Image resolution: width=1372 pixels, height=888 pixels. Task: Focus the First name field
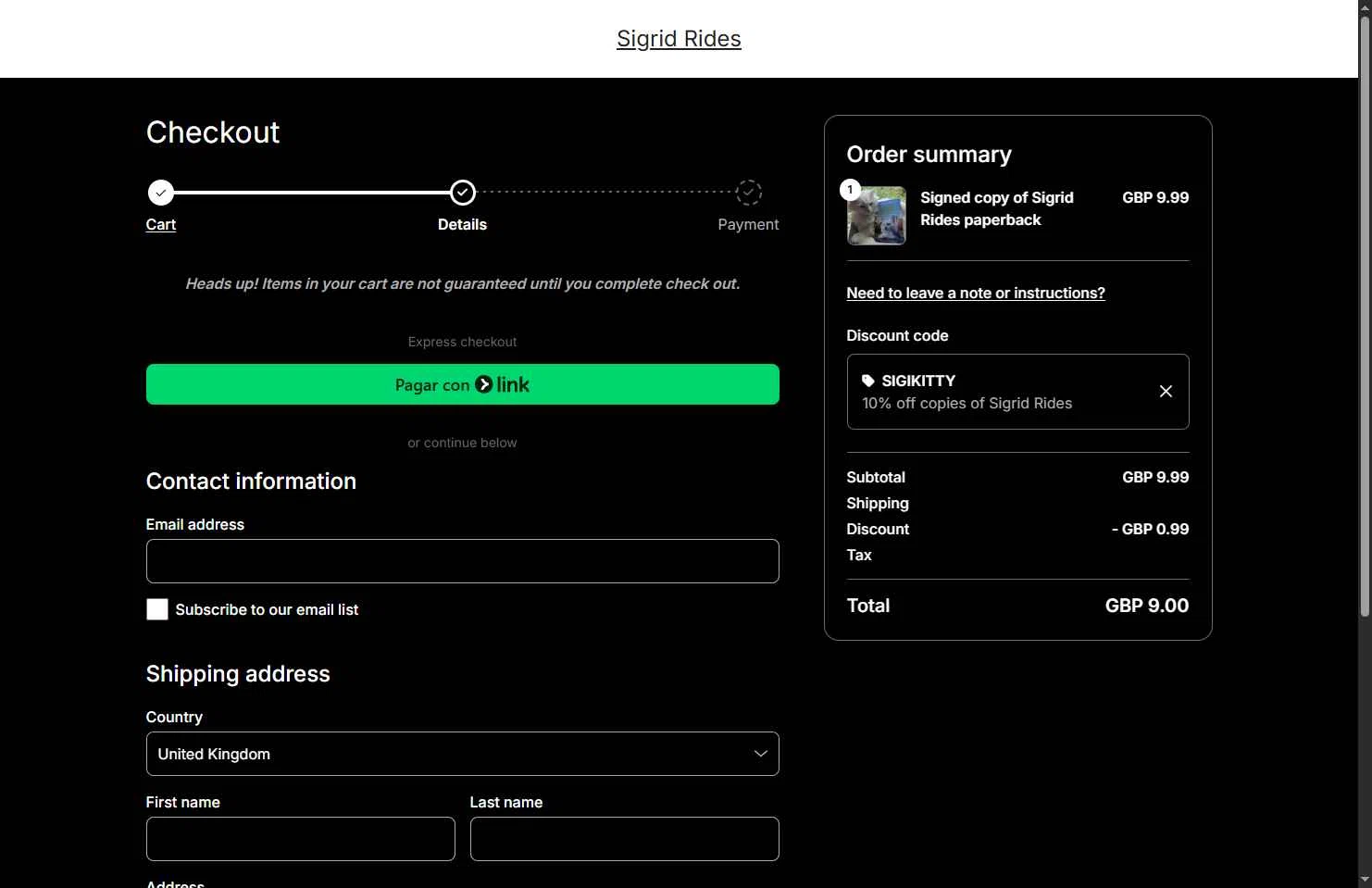(301, 839)
